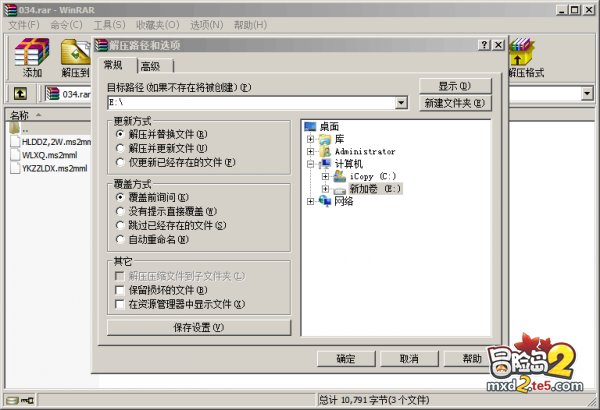The height and width of the screenshot is (410, 600).
Task: Click the parent folder '..' icon in file list
Action: click(x=15, y=127)
